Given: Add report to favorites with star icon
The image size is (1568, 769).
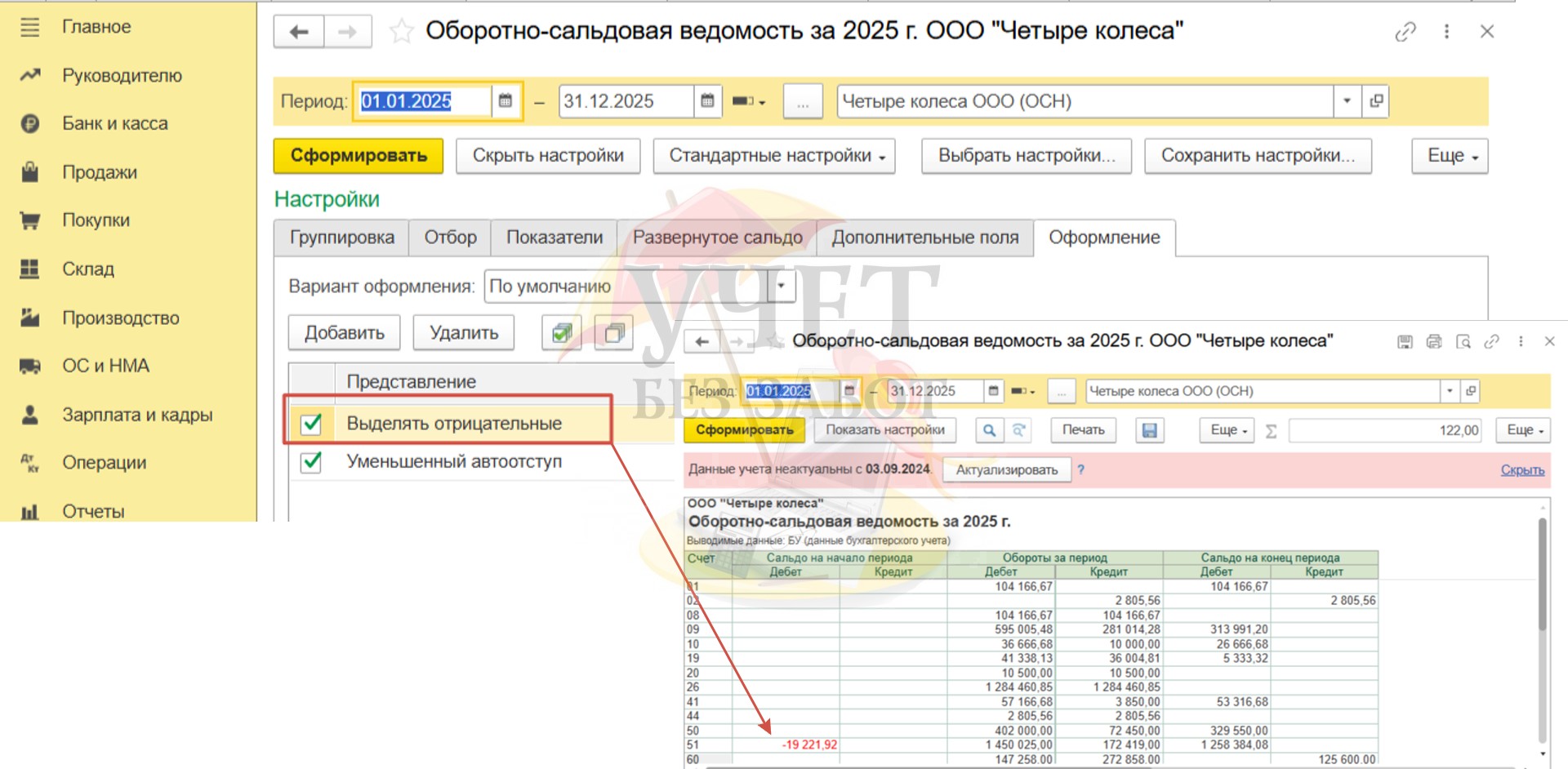Looking at the screenshot, I should pyautogui.click(x=400, y=32).
